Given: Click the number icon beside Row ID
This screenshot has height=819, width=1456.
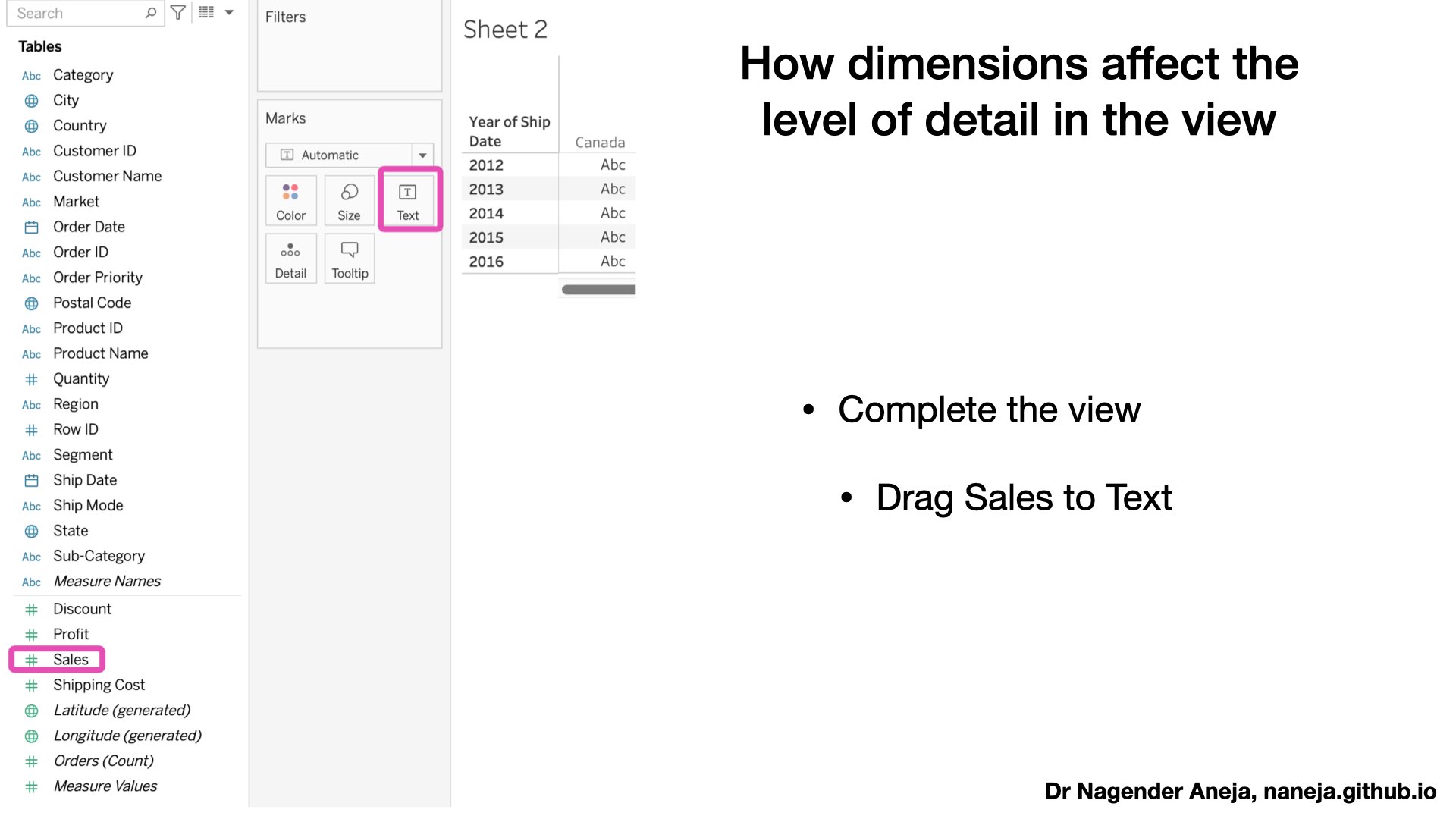Looking at the screenshot, I should coord(31,430).
